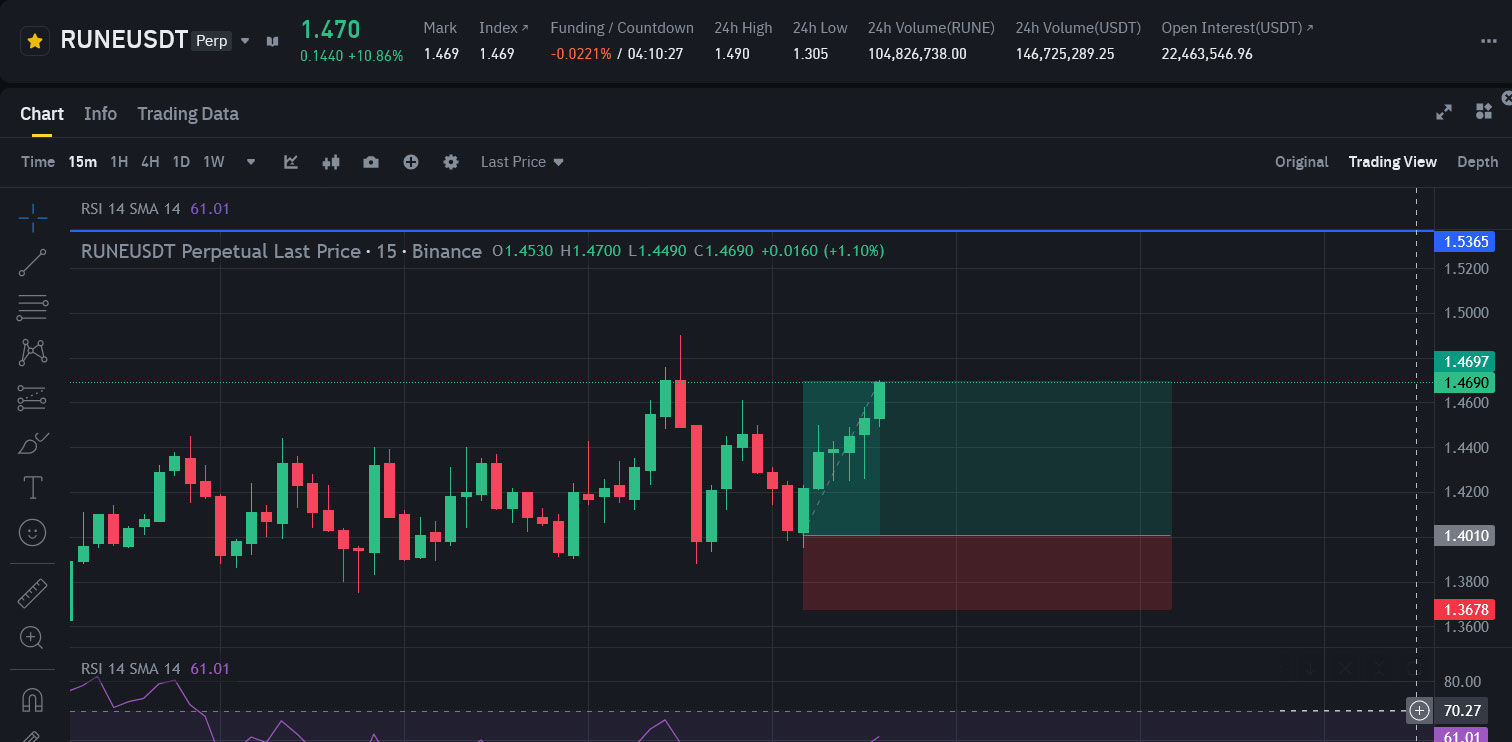This screenshot has height=742, width=1512.
Task: Click the RSI 14 SMA 14 legend in the lower pane
Action: 155,669
